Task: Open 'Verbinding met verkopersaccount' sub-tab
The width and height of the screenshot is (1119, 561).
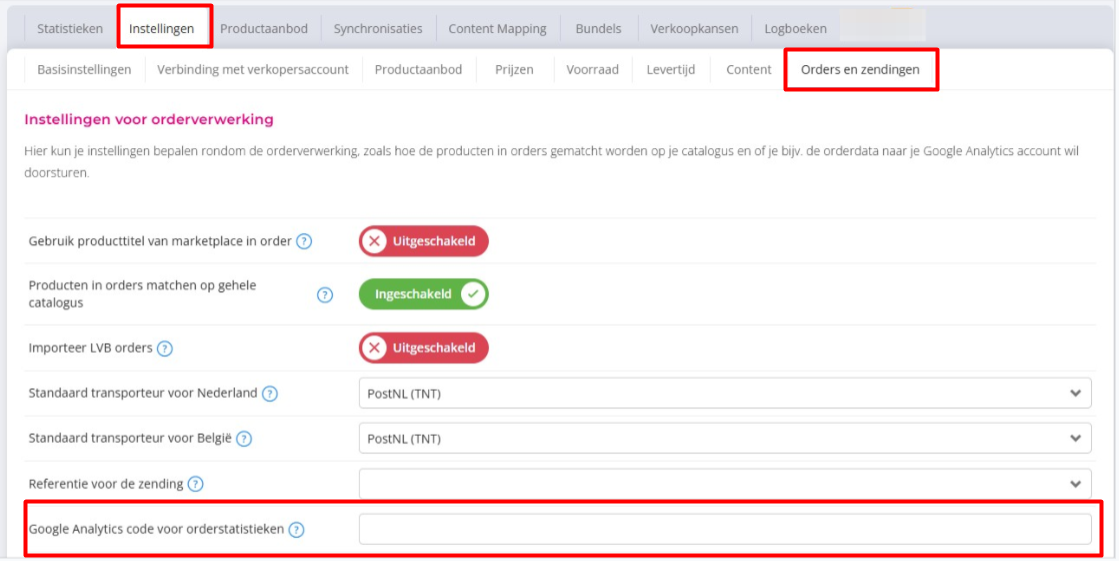Action: (253, 69)
